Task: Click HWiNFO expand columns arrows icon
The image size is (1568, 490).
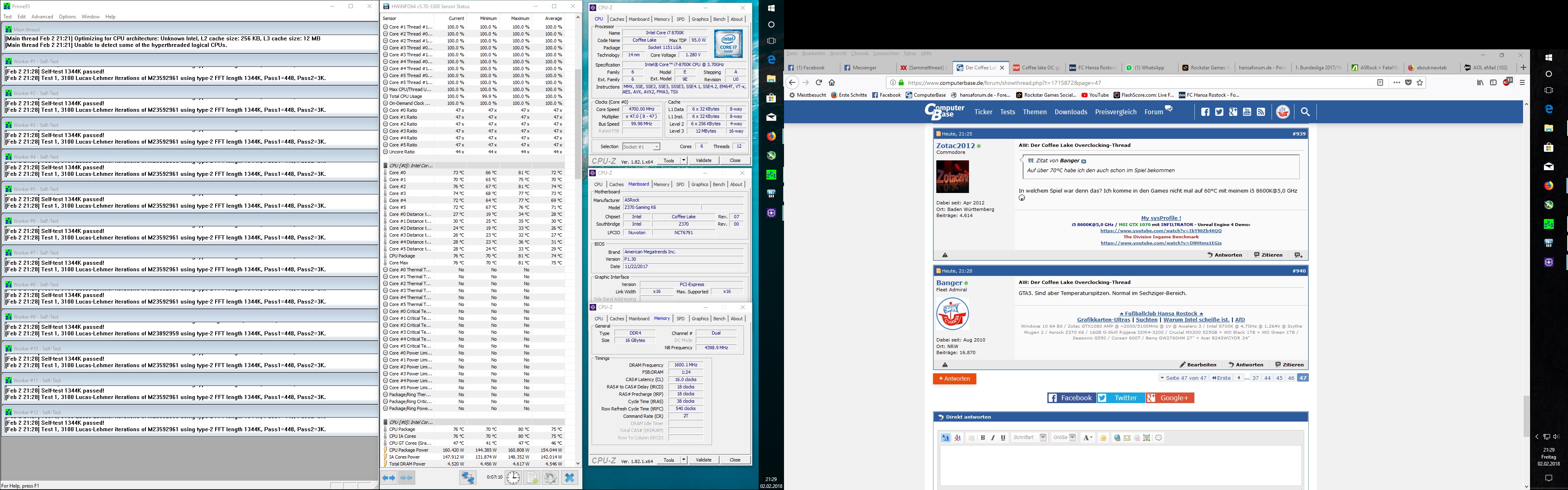Action: (x=389, y=478)
